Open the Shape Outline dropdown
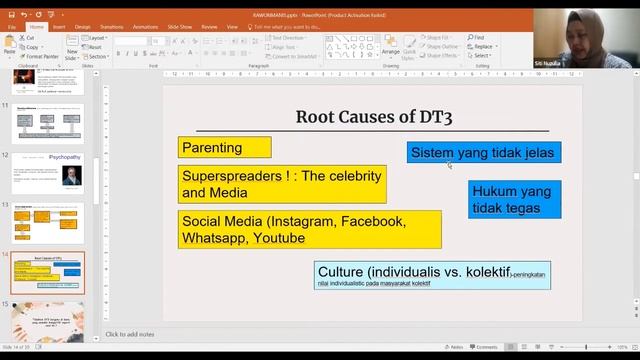 [x=439, y=46]
